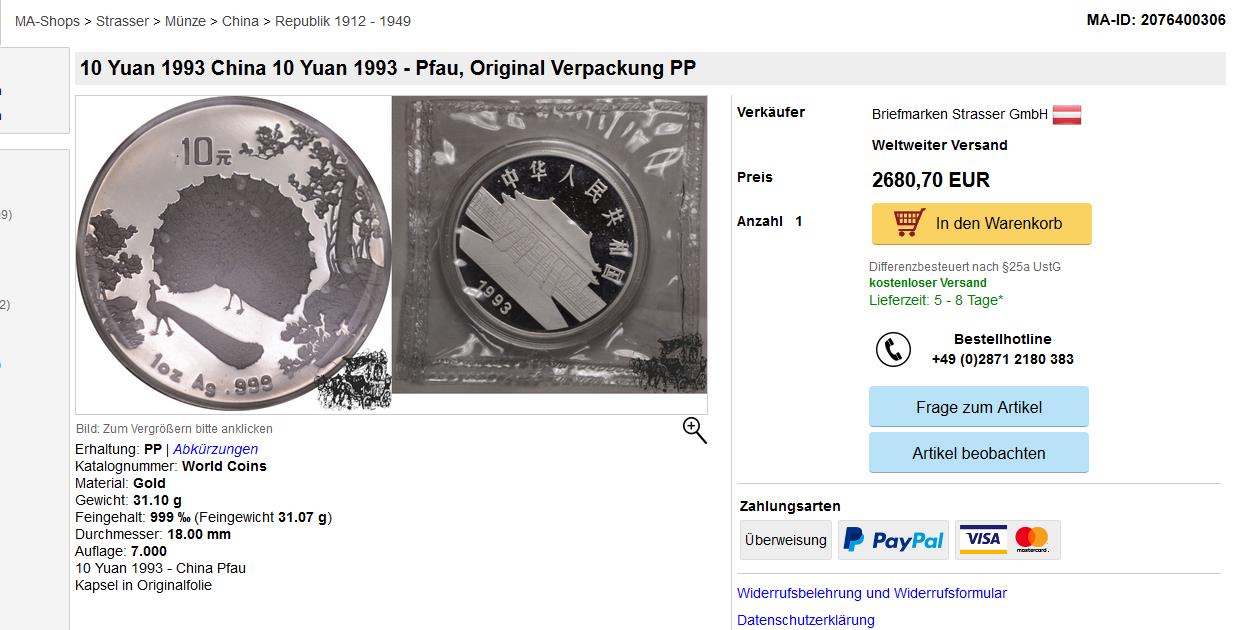The height and width of the screenshot is (630, 1240).
Task: Navigate to China breadcrumb
Action: click(240, 21)
